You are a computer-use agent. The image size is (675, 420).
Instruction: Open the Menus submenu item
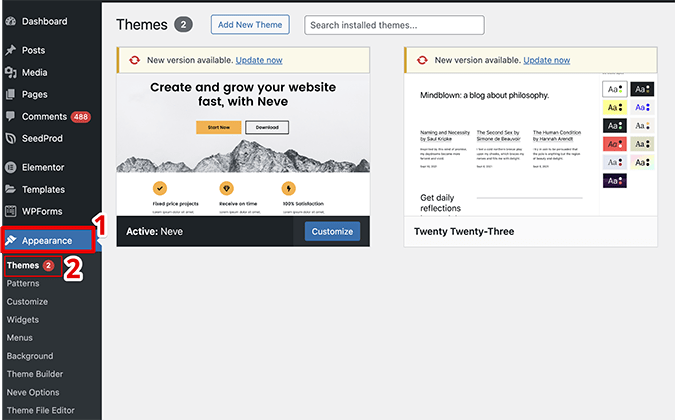point(19,338)
